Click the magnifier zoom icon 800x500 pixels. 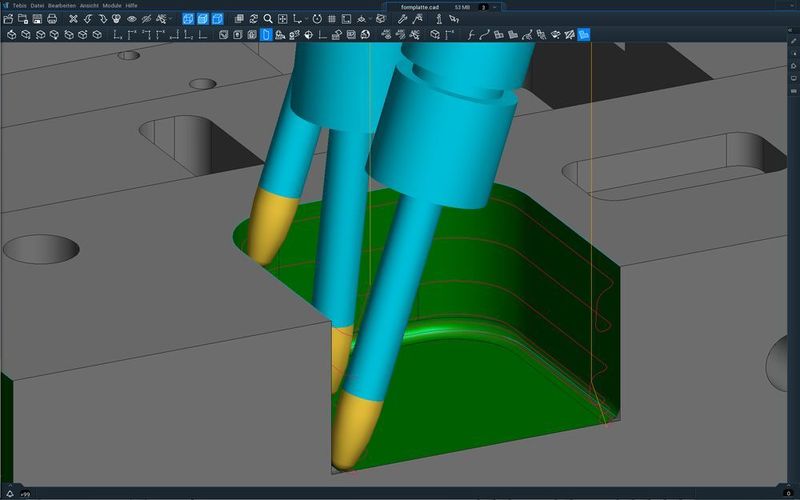click(268, 19)
